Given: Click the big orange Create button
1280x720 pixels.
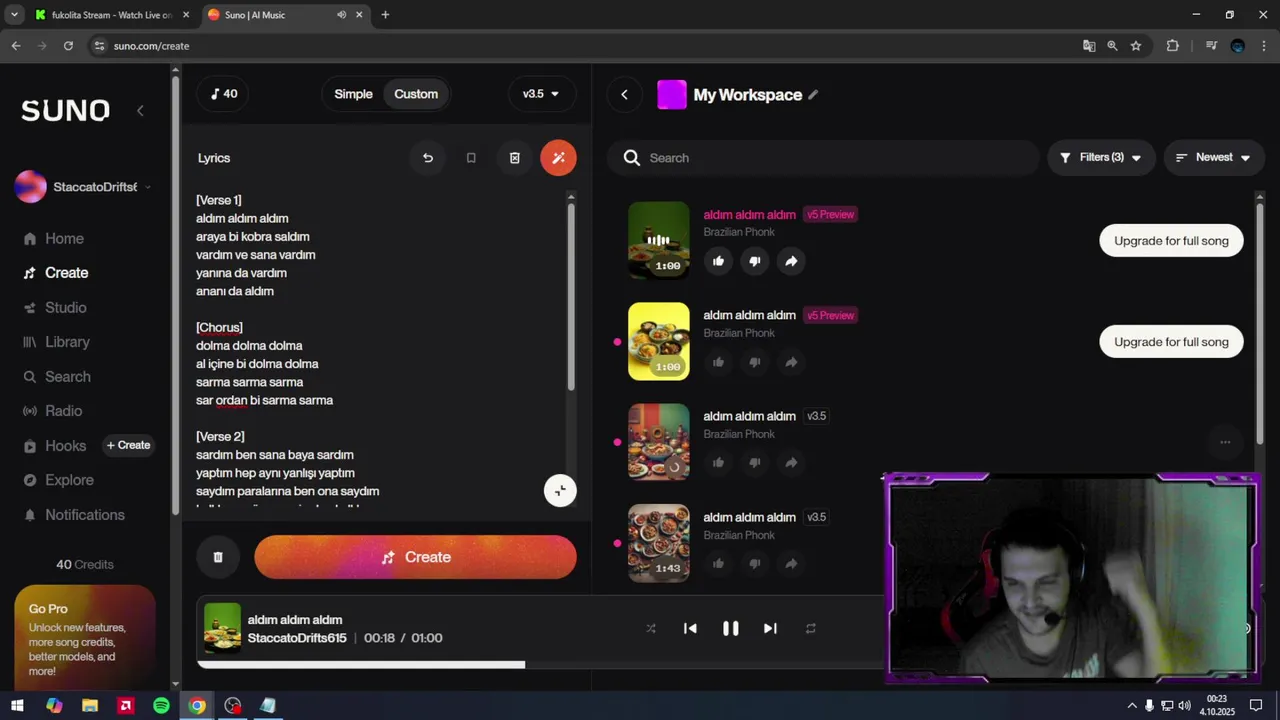Looking at the screenshot, I should pos(415,557).
